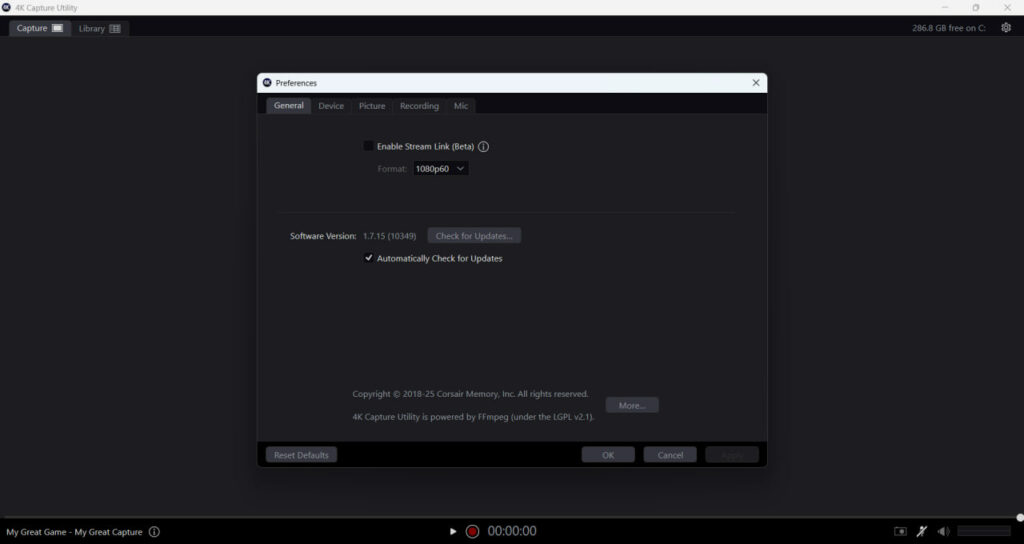
Task: Take a screenshot with the camera icon
Action: pos(901,532)
